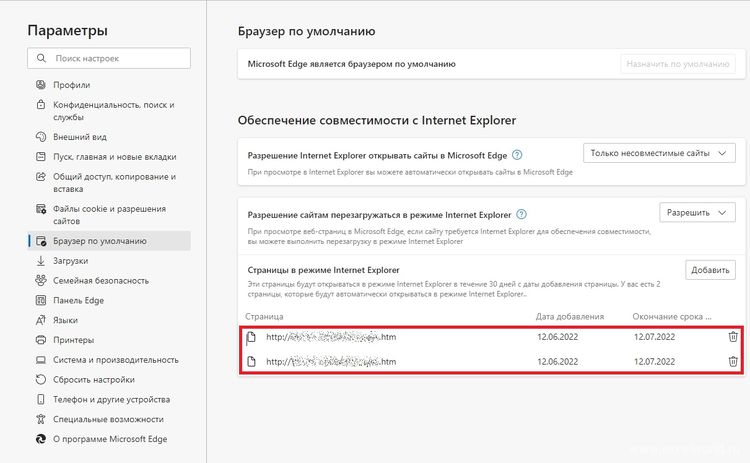Open Панель Edge settings
This screenshot has height=463, width=750.
[78, 300]
